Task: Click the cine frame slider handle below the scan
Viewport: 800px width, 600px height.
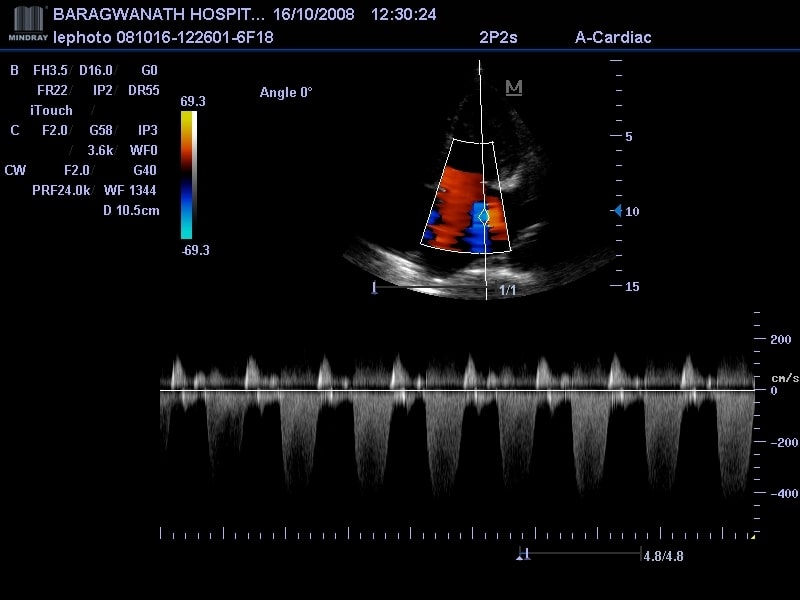Action: 374,288
